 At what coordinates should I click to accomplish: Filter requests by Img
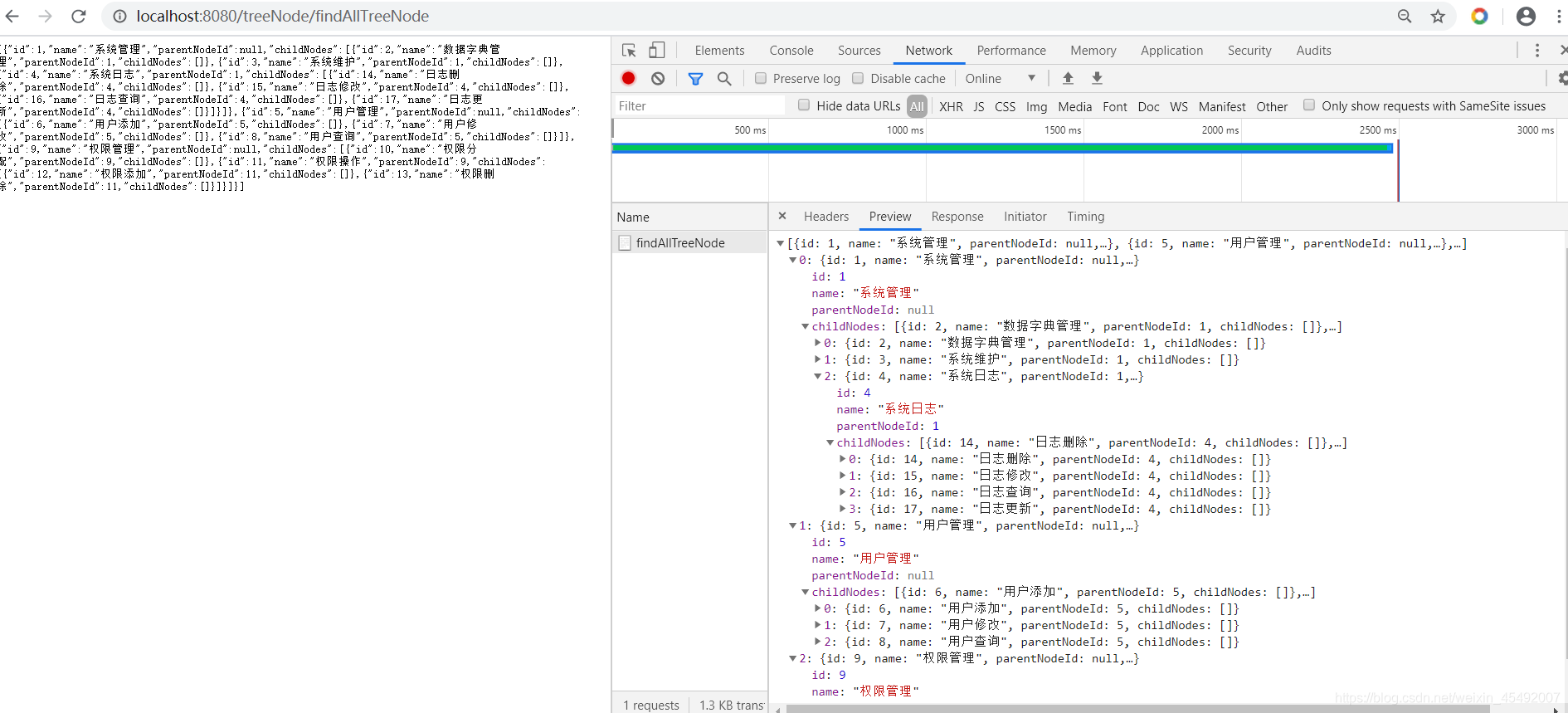[1036, 106]
